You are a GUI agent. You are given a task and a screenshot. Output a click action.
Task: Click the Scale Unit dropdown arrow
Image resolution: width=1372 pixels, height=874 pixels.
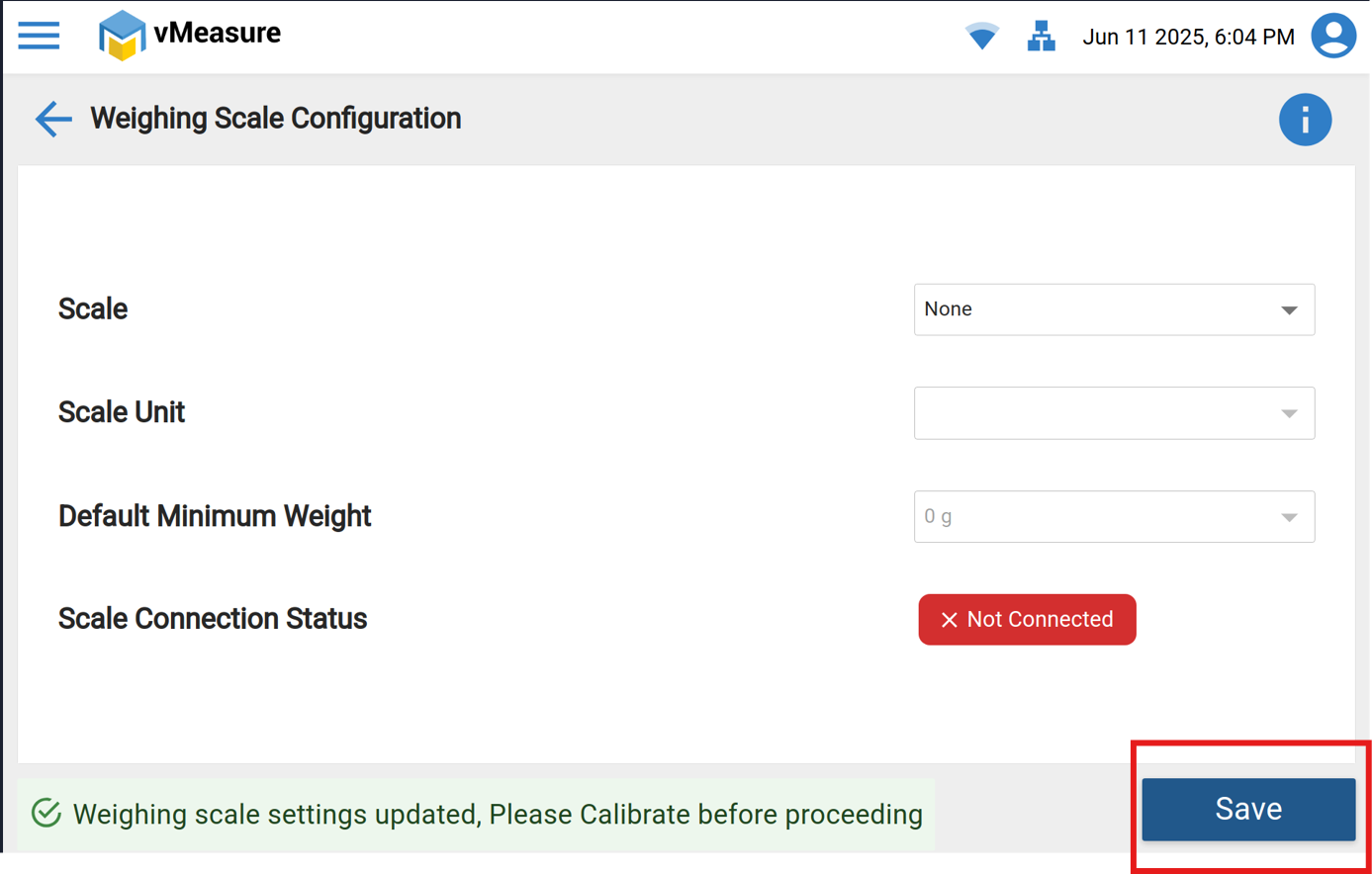pyautogui.click(x=1289, y=414)
